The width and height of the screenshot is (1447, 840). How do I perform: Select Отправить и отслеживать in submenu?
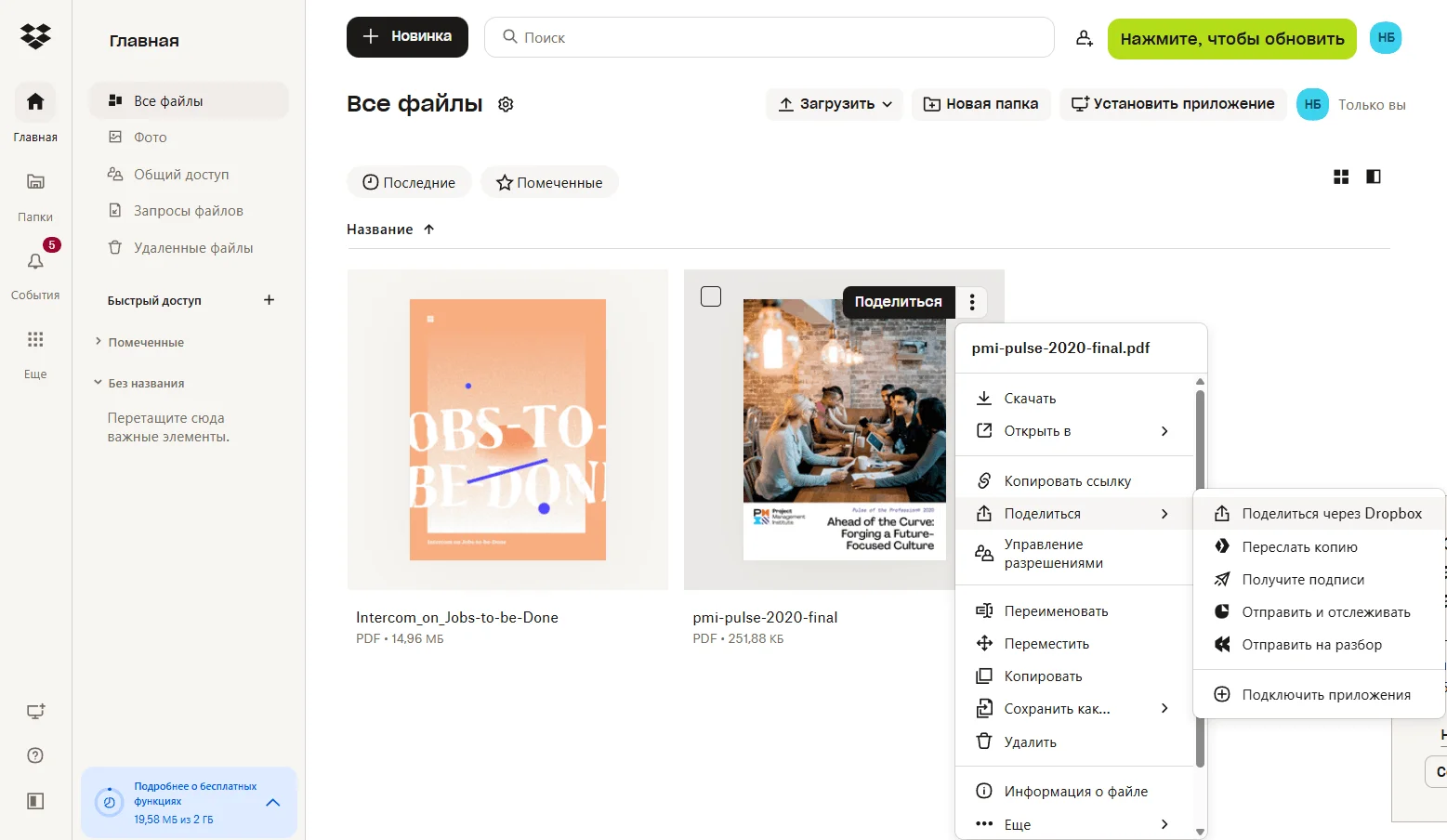click(x=1320, y=612)
